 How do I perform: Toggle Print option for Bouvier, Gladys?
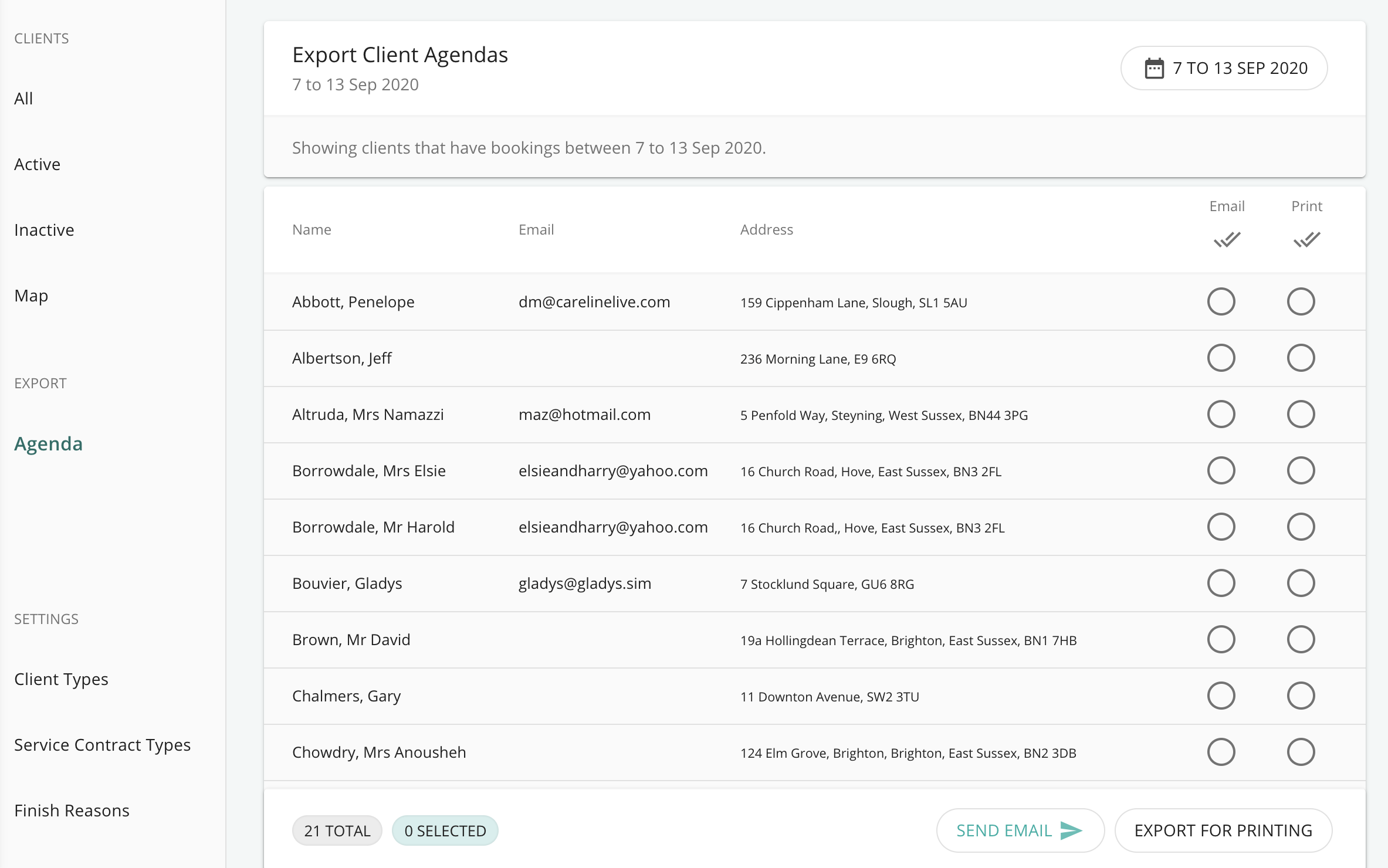pos(1301,583)
